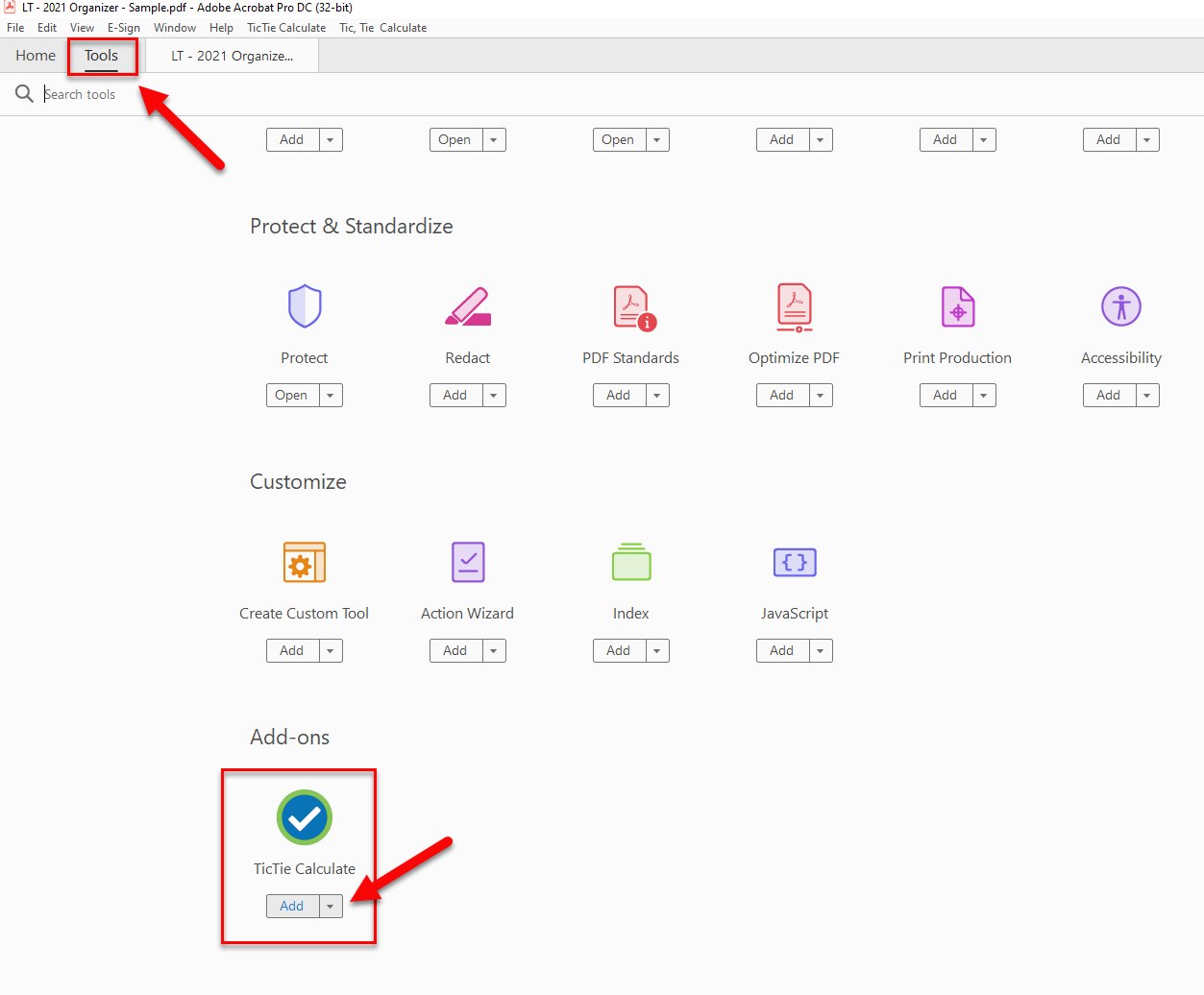Expand the dropdown arrow beside Protect's Open button
Screen dimensions: 1204x995
click(331, 396)
